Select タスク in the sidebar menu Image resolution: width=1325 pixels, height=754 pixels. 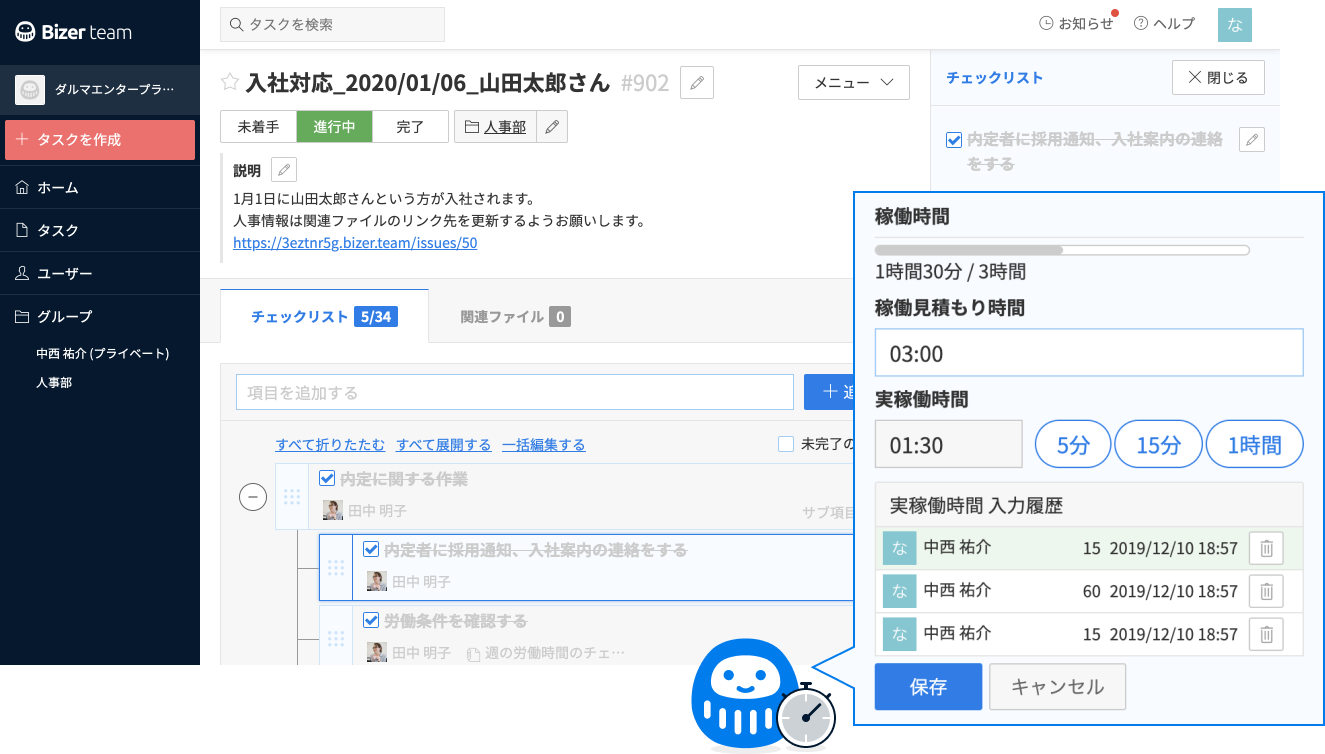coord(60,229)
